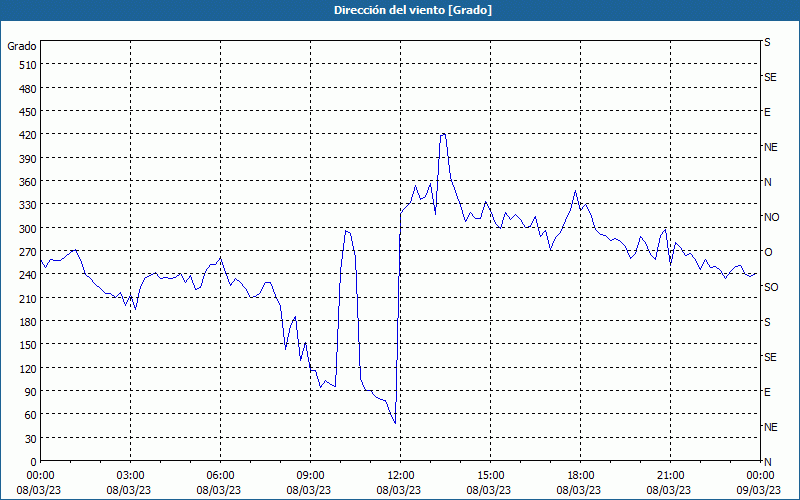Click the E compass label level with 450
The image size is (800, 500).
coord(767,112)
